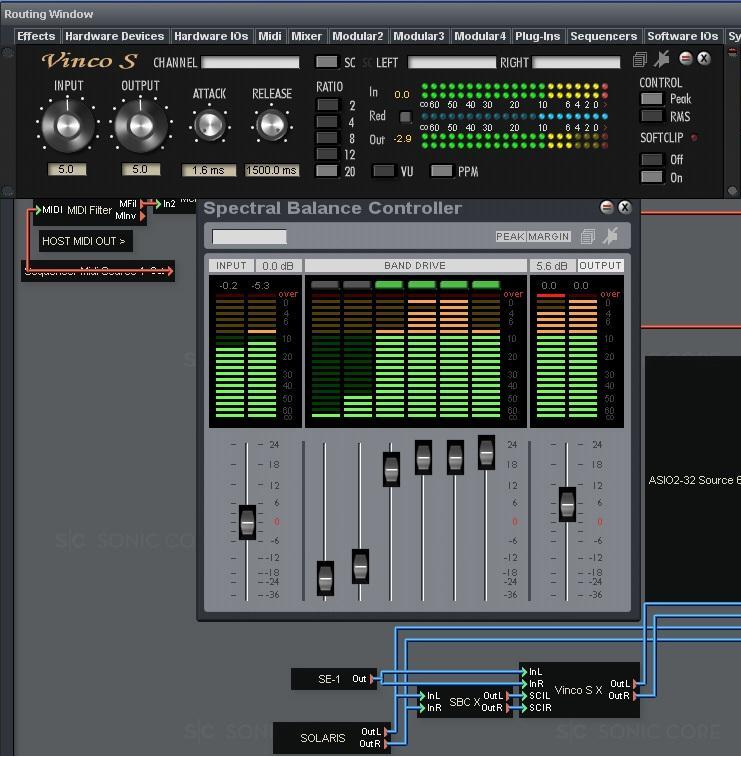Open the Vinco S CHANNEL preset field
Screen dimensions: 741x757
pyautogui.click(x=250, y=62)
